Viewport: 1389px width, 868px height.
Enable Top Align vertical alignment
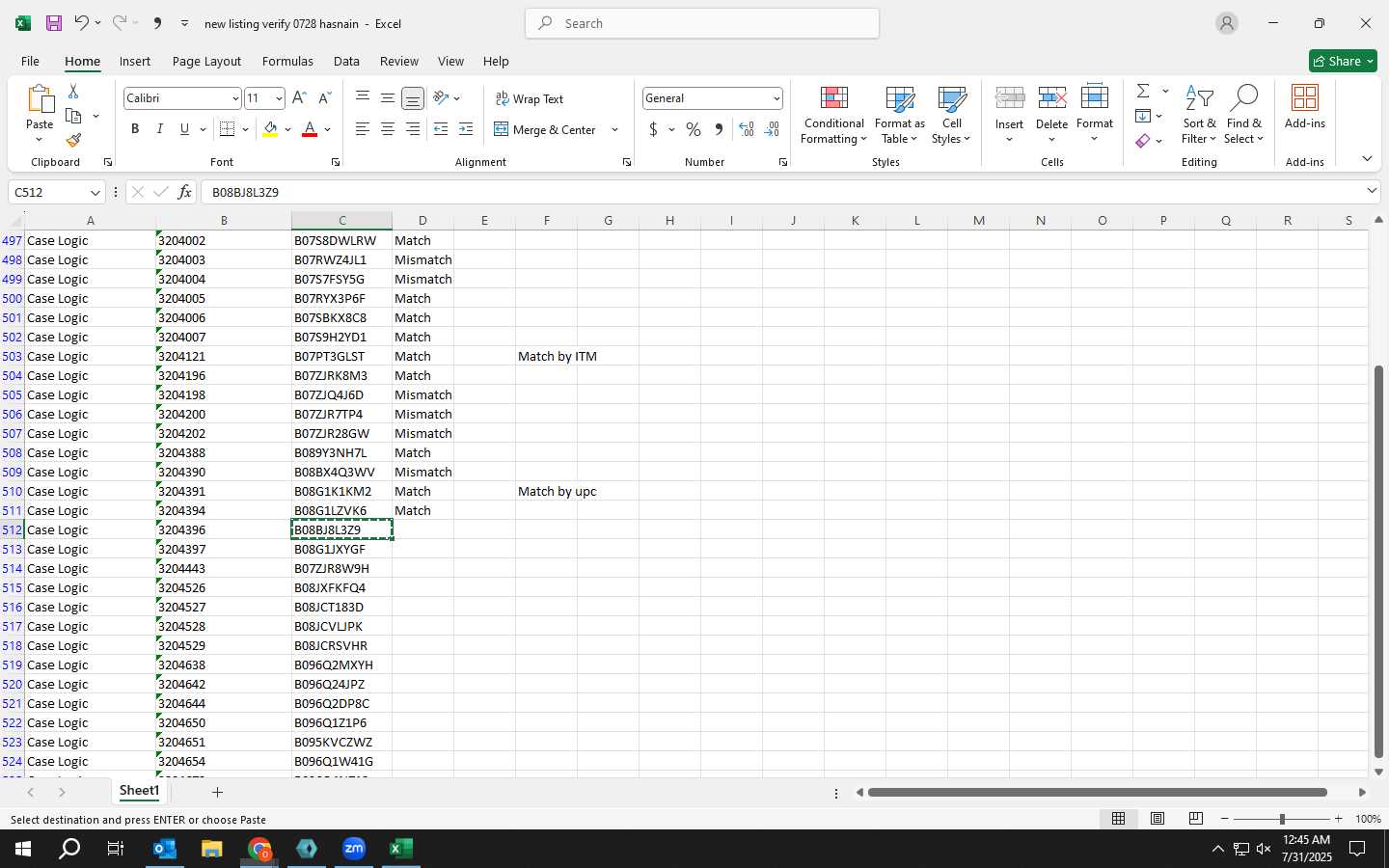coord(363,98)
